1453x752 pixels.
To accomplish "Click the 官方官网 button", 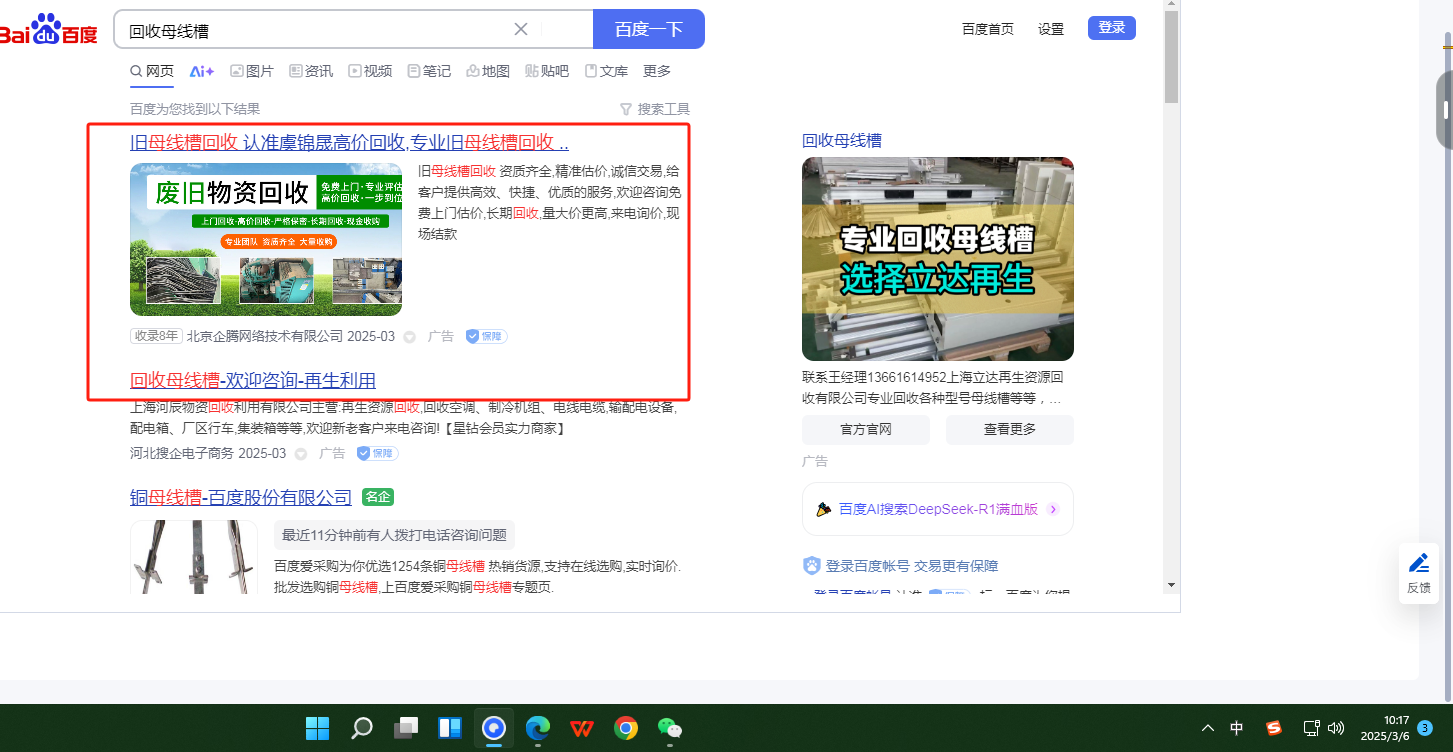I will 866,430.
